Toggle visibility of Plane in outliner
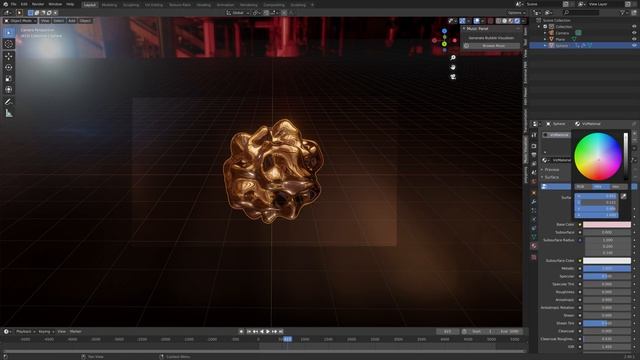The height and width of the screenshot is (360, 640). 634,39
